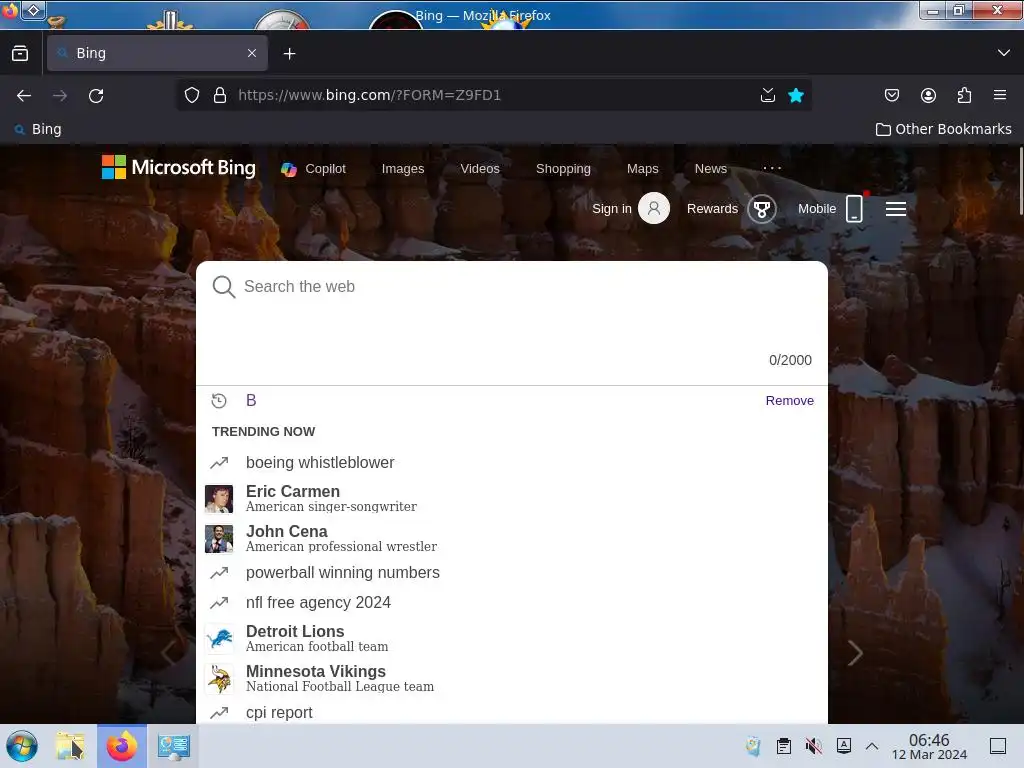This screenshot has width=1024, height=768.
Task: Click John Cena's thumbnail photo
Action: (219, 539)
